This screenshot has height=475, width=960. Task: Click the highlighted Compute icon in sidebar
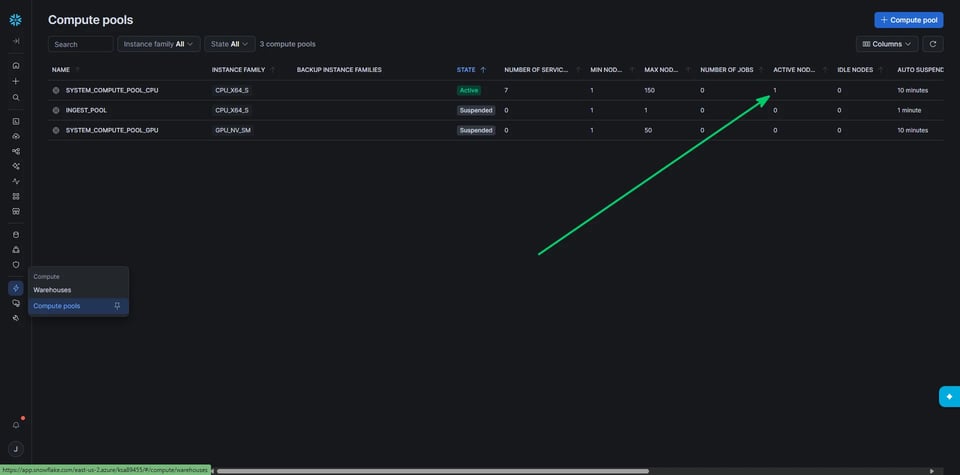tap(16, 288)
